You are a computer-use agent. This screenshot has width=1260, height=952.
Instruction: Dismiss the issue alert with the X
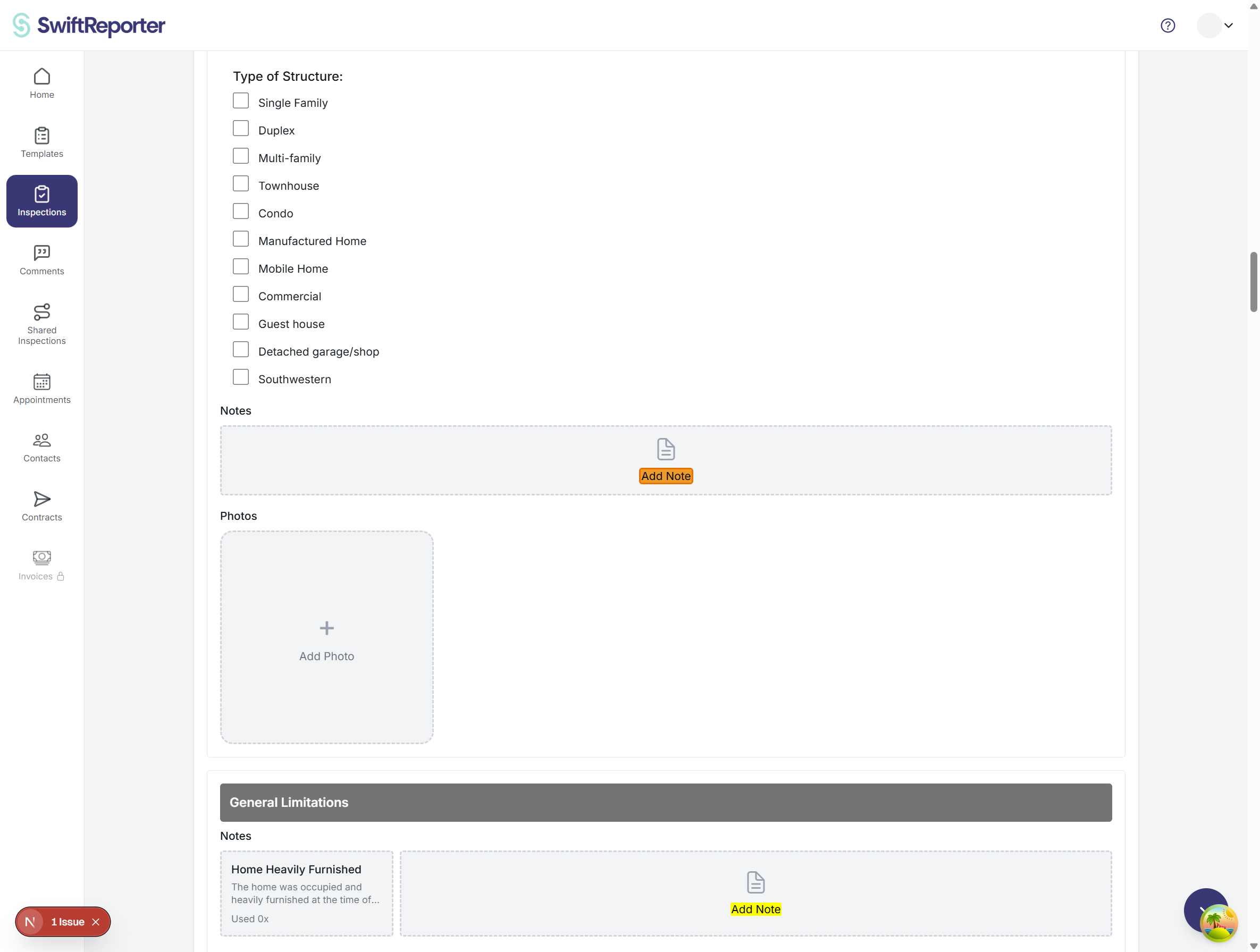pyautogui.click(x=96, y=921)
